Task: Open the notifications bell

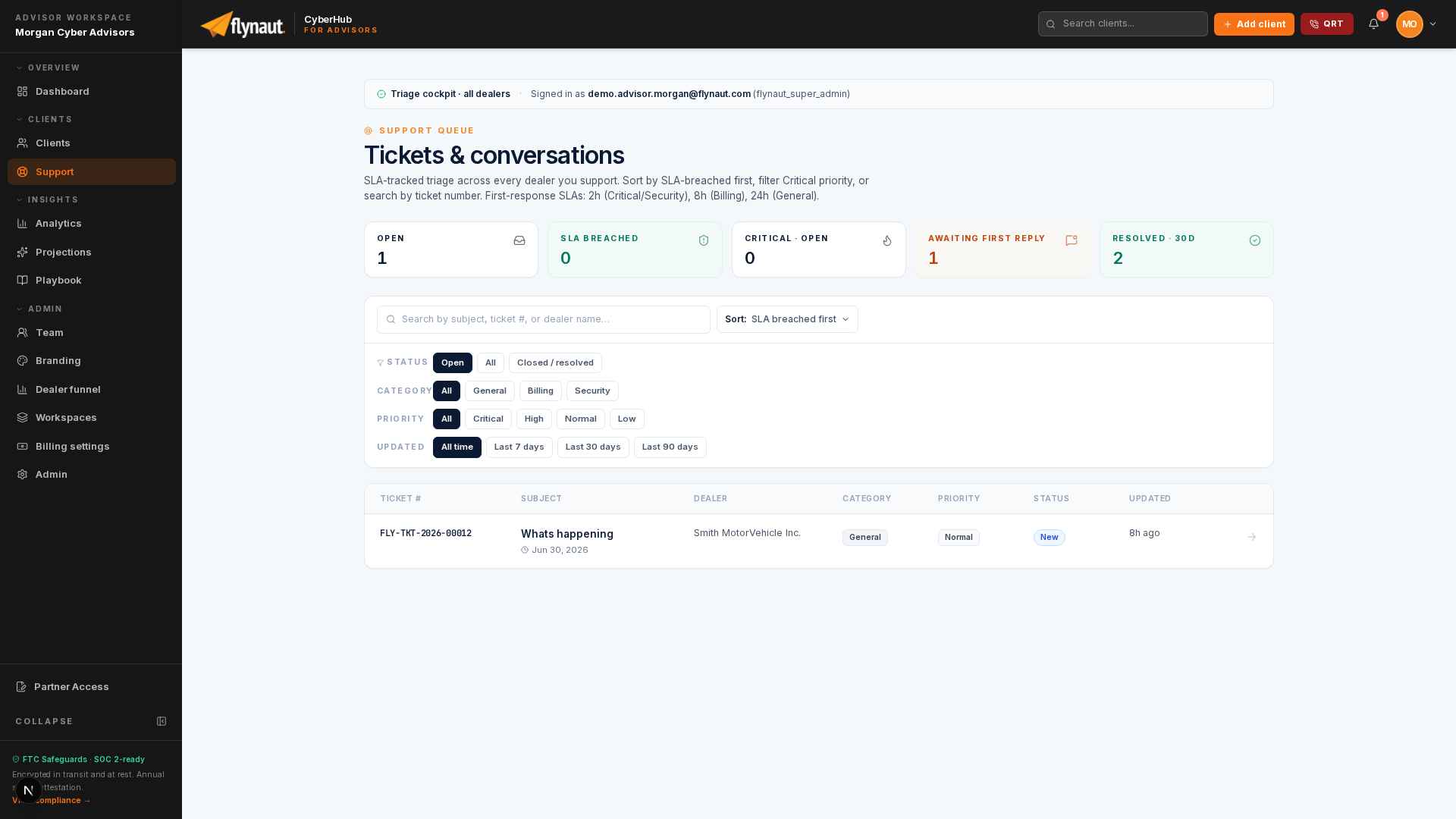Action: click(1373, 24)
